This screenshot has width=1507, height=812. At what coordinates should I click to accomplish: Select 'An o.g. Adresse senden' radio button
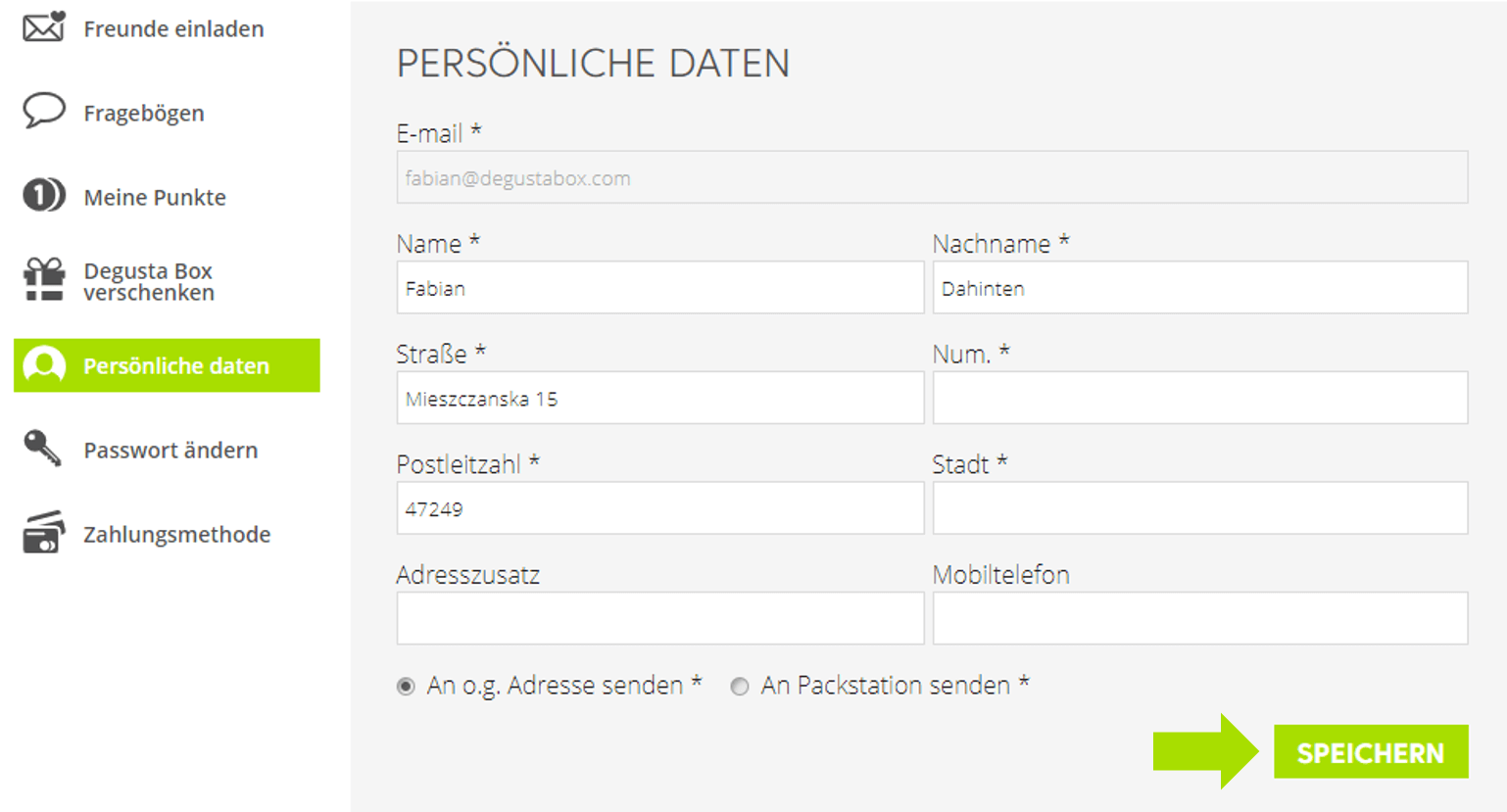pyautogui.click(x=406, y=687)
